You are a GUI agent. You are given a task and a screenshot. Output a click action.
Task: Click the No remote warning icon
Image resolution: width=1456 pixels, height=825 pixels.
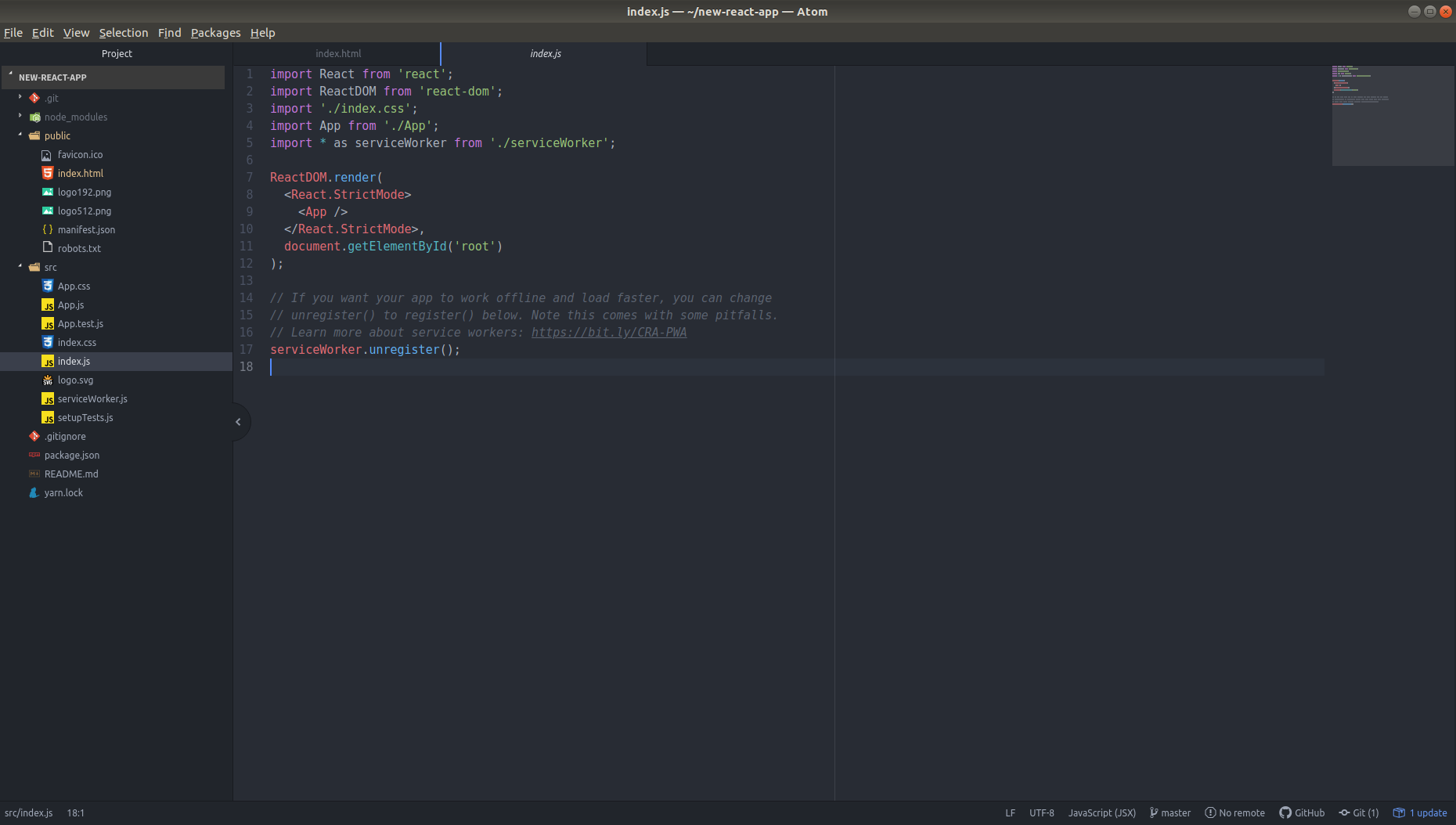coord(1210,812)
